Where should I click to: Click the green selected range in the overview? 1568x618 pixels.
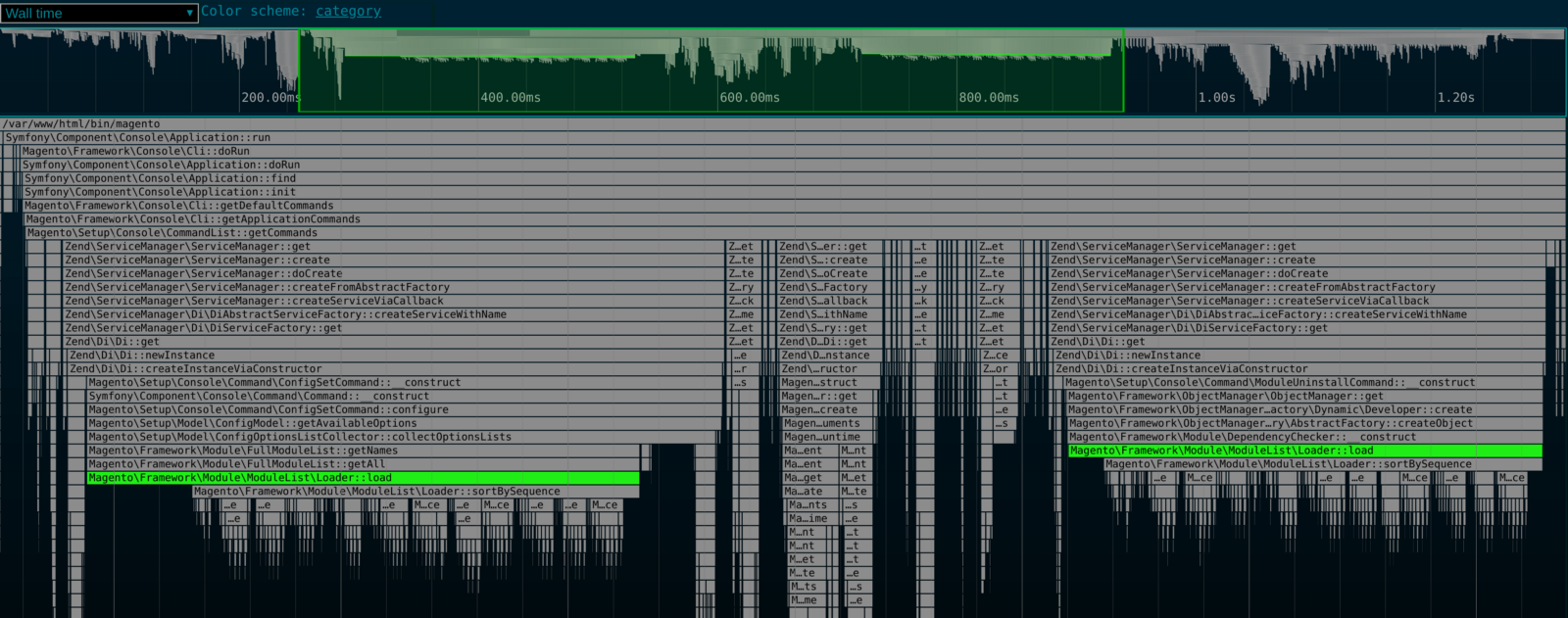pyautogui.click(x=711, y=71)
